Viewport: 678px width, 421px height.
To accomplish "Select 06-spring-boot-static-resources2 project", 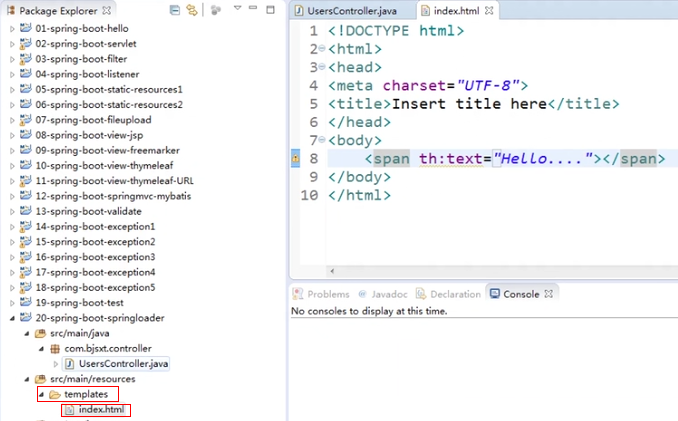I will point(109,105).
